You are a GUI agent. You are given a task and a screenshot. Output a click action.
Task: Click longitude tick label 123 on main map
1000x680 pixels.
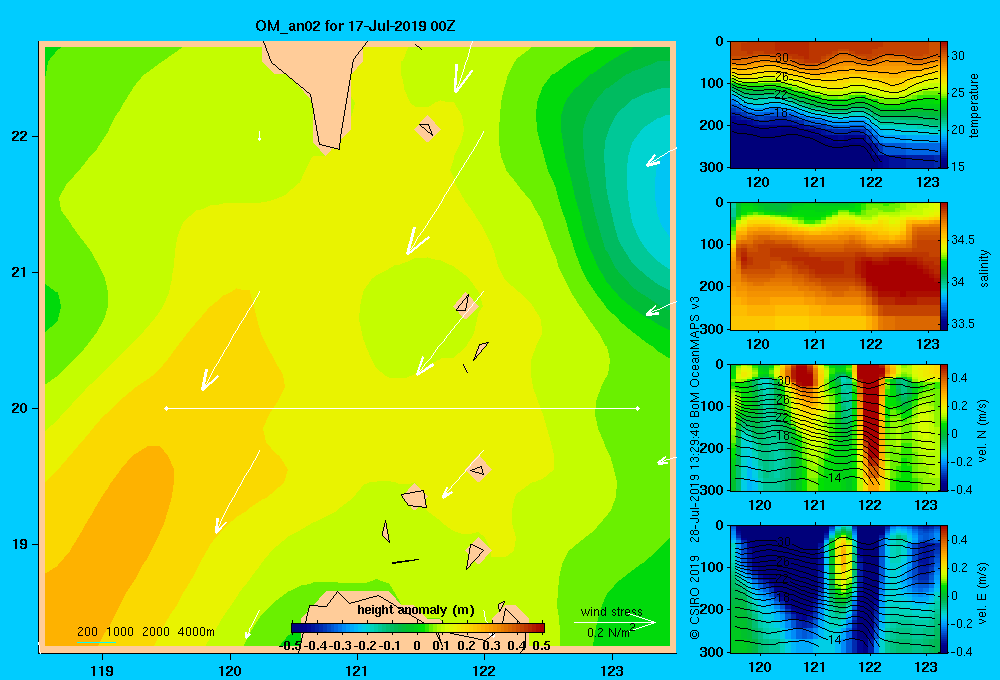612,670
